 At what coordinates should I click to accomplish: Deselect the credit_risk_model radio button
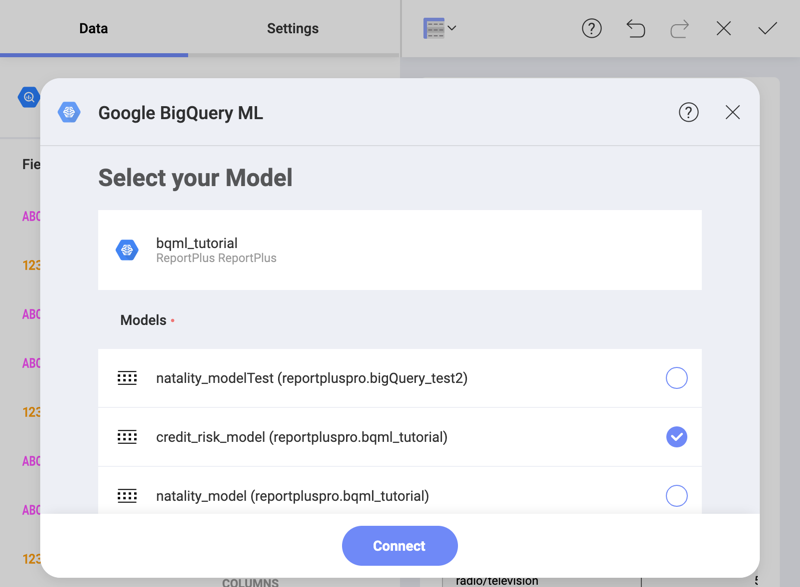tap(677, 437)
